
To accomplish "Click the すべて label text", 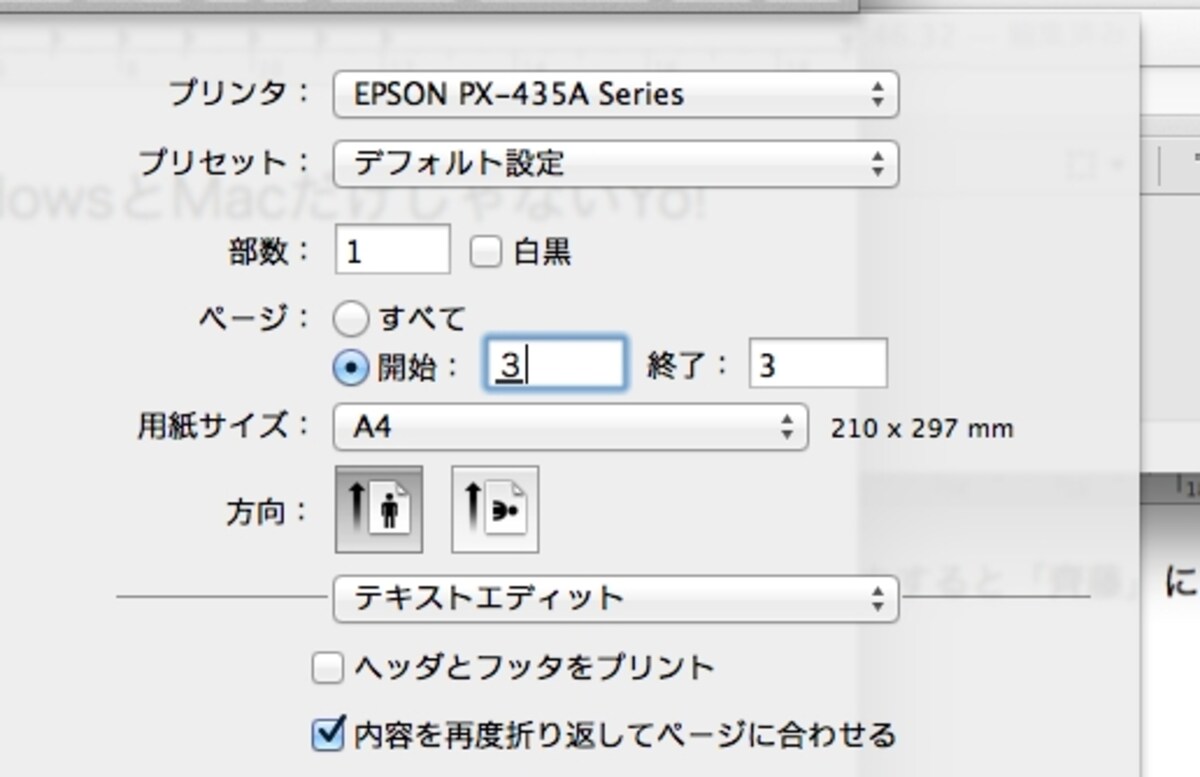I will (422, 319).
